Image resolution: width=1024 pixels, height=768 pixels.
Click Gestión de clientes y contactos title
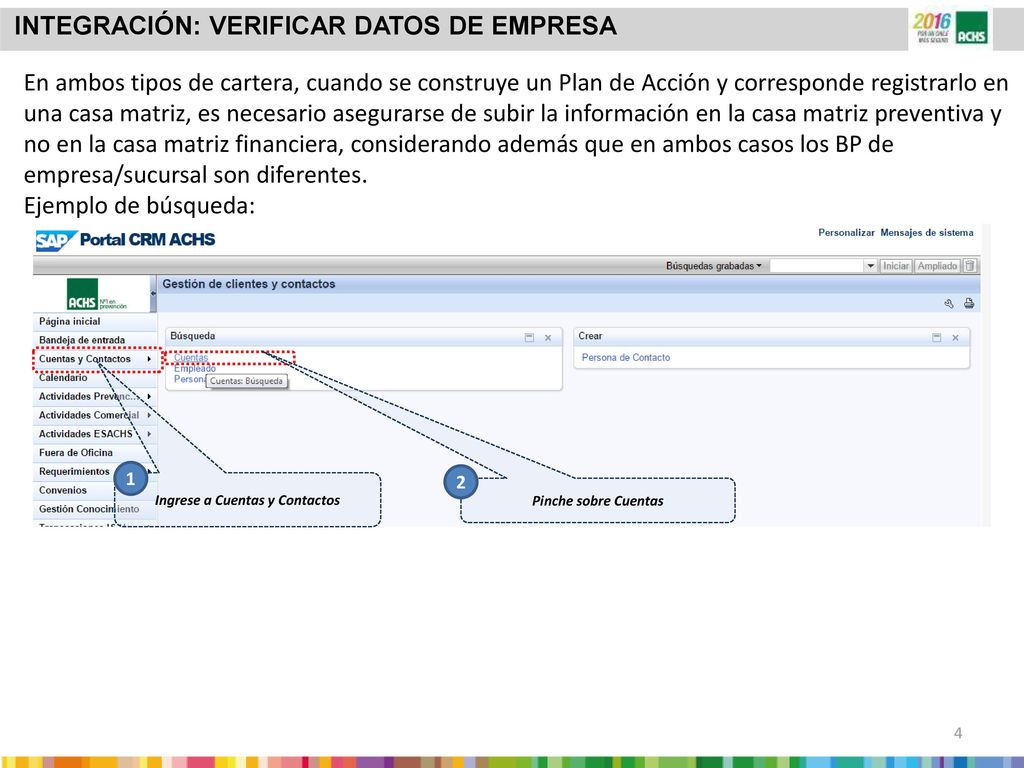pos(249,284)
